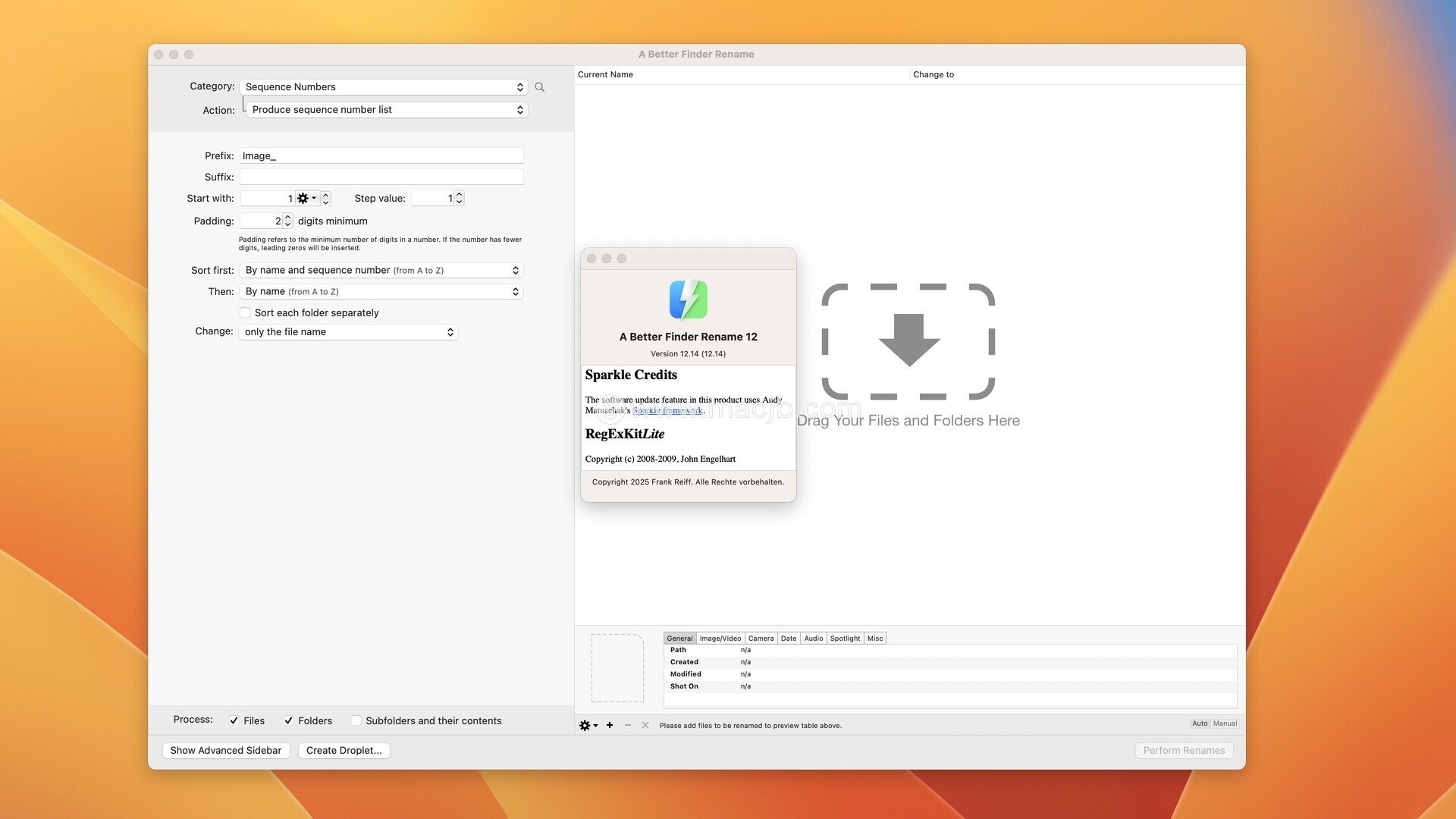This screenshot has width=1456, height=819.
Task: Click the Padding digits number field
Action: [261, 221]
